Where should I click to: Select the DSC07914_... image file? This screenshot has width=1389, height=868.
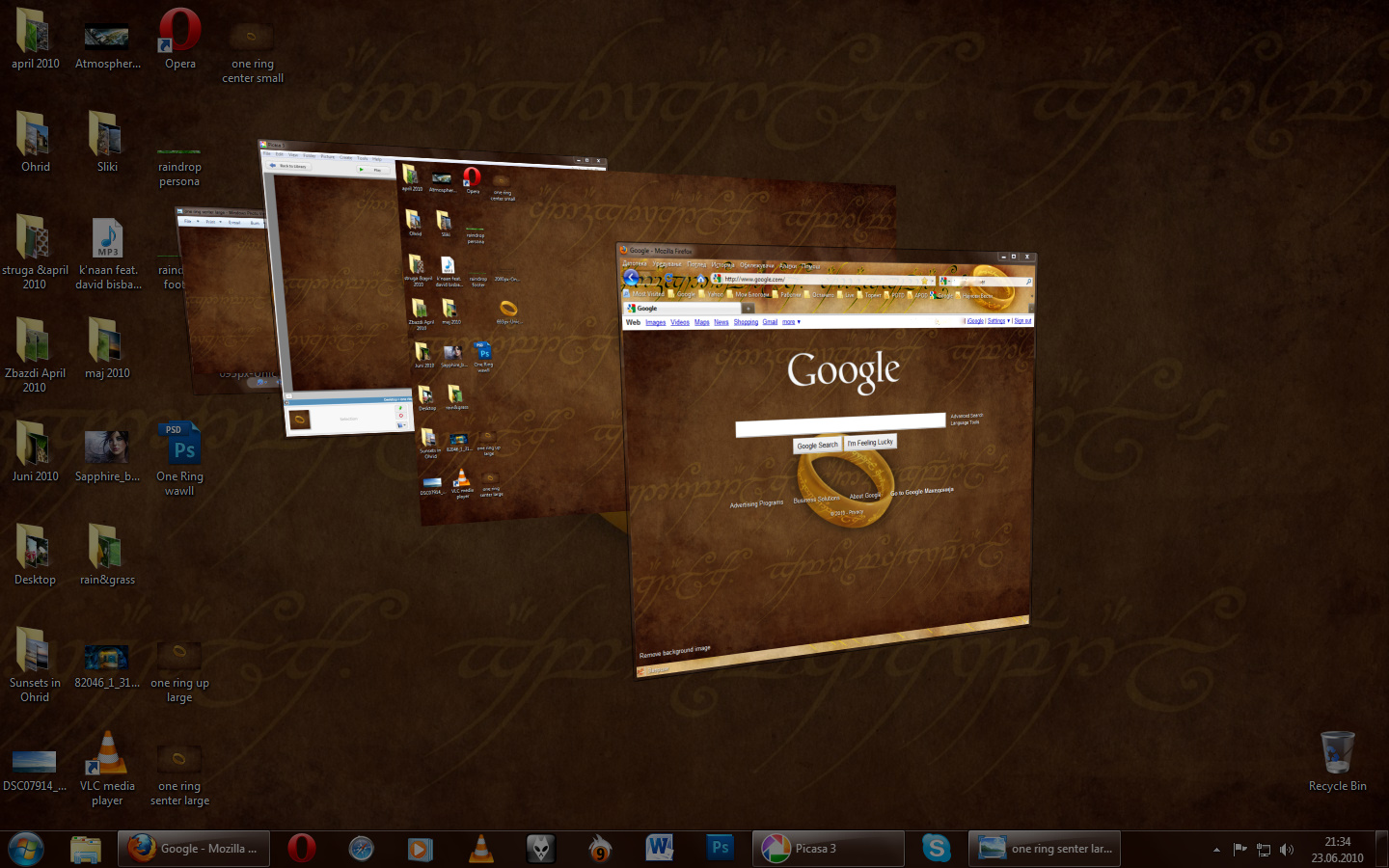35,772
